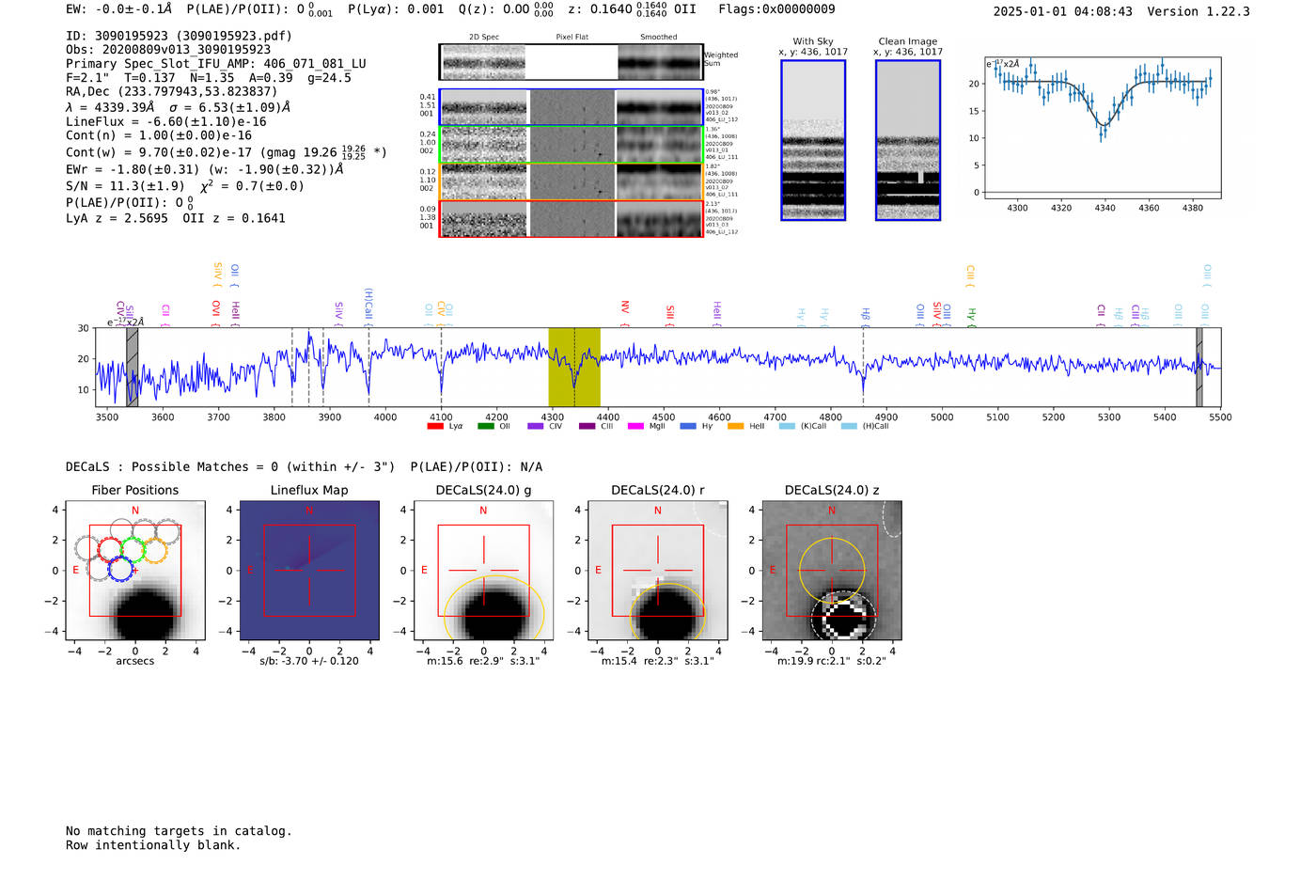Click the hatched gray band near 5460
Viewport: 1316px width, 896px height.
pos(1199,368)
